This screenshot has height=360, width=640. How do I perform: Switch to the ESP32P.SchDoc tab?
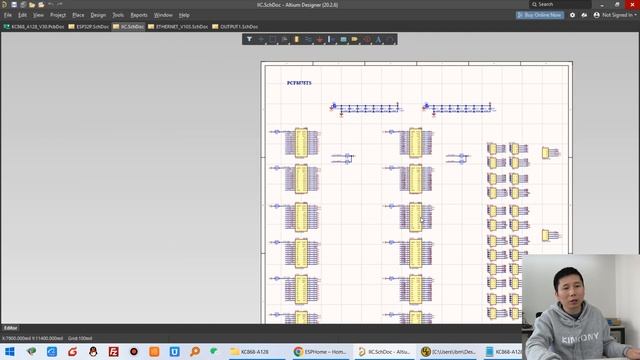(x=89, y=27)
